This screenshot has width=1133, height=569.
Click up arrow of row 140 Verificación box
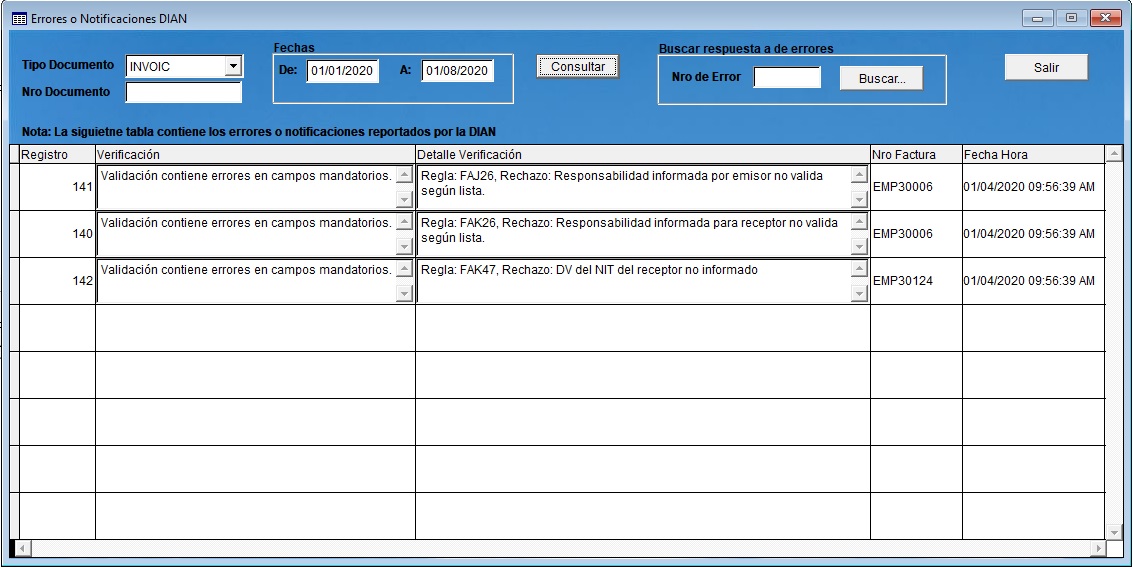405,222
